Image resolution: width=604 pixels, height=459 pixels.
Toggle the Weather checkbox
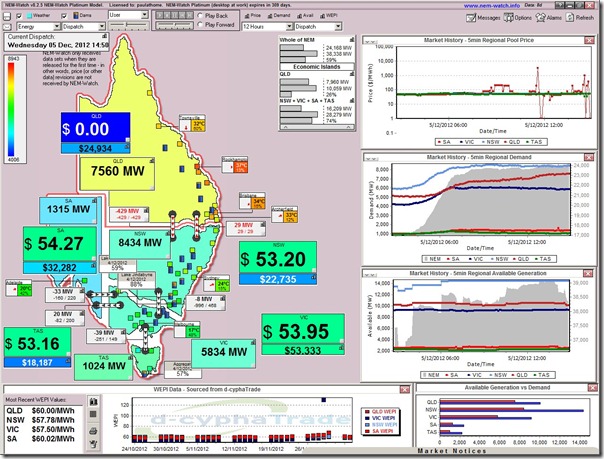[x=19, y=16]
